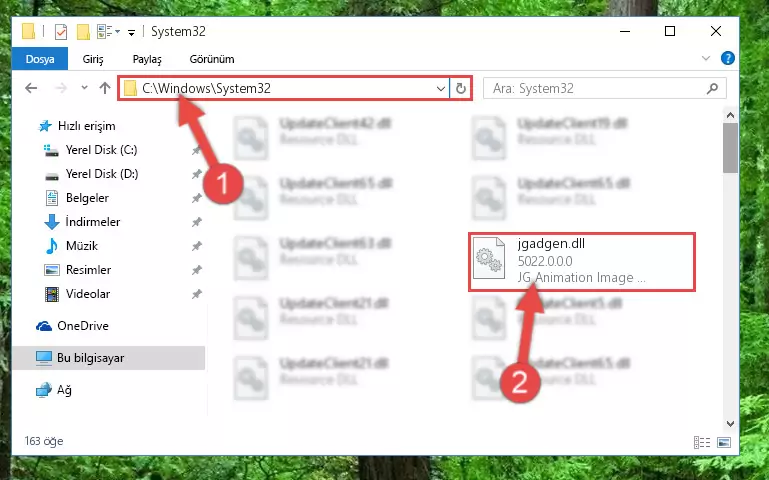Image resolution: width=769 pixels, height=480 pixels.
Task: Click the vertical scrollbar thumb
Action: click(x=730, y=148)
